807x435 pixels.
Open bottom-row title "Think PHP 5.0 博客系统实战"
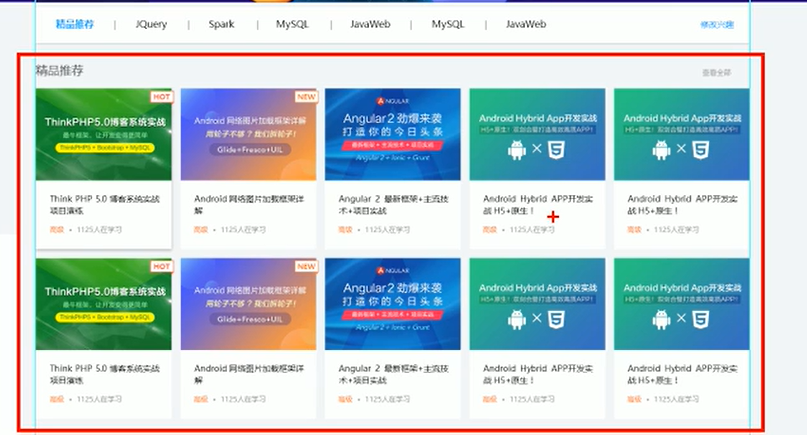click(104, 374)
